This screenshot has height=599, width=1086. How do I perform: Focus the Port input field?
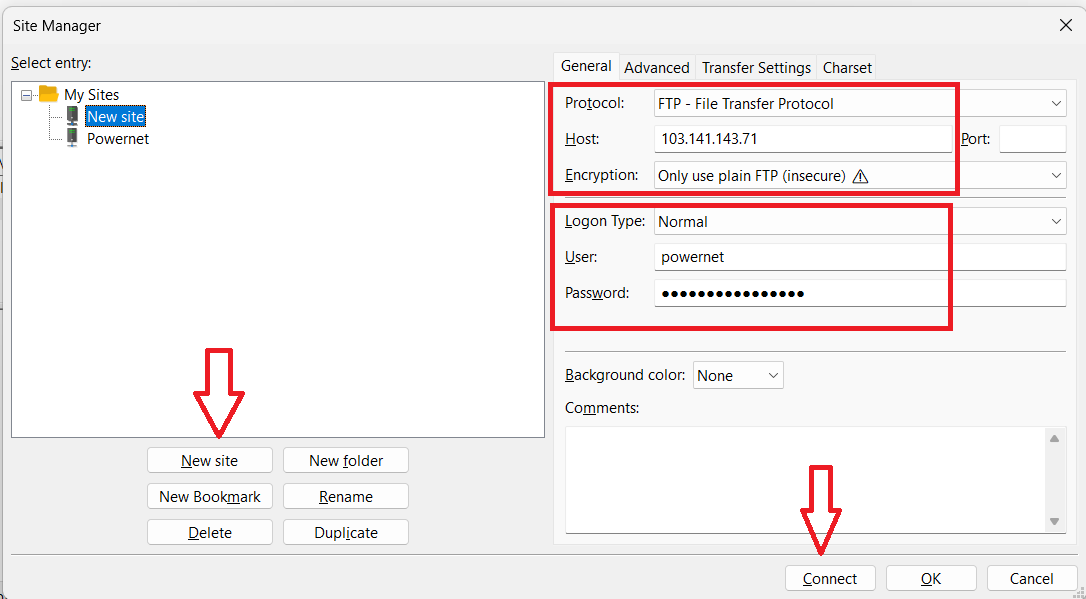click(1032, 139)
